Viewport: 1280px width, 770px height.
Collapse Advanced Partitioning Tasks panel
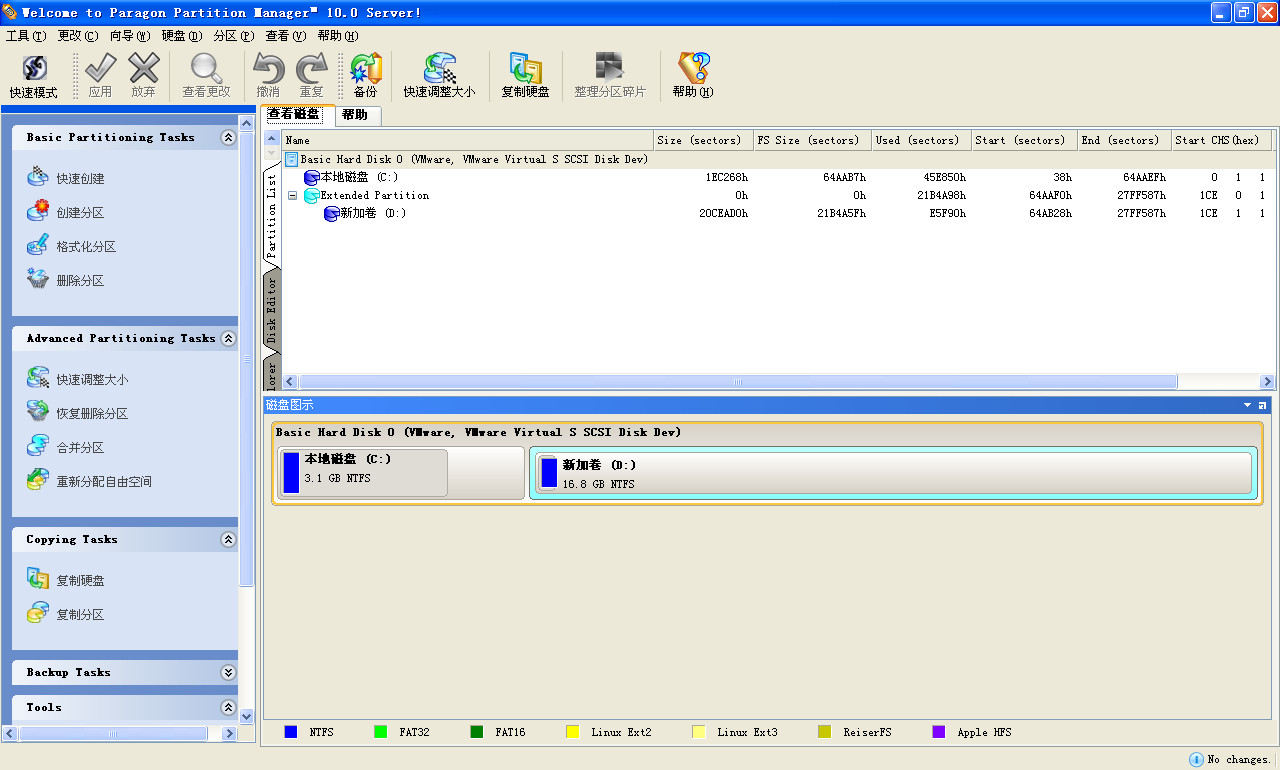(x=228, y=339)
